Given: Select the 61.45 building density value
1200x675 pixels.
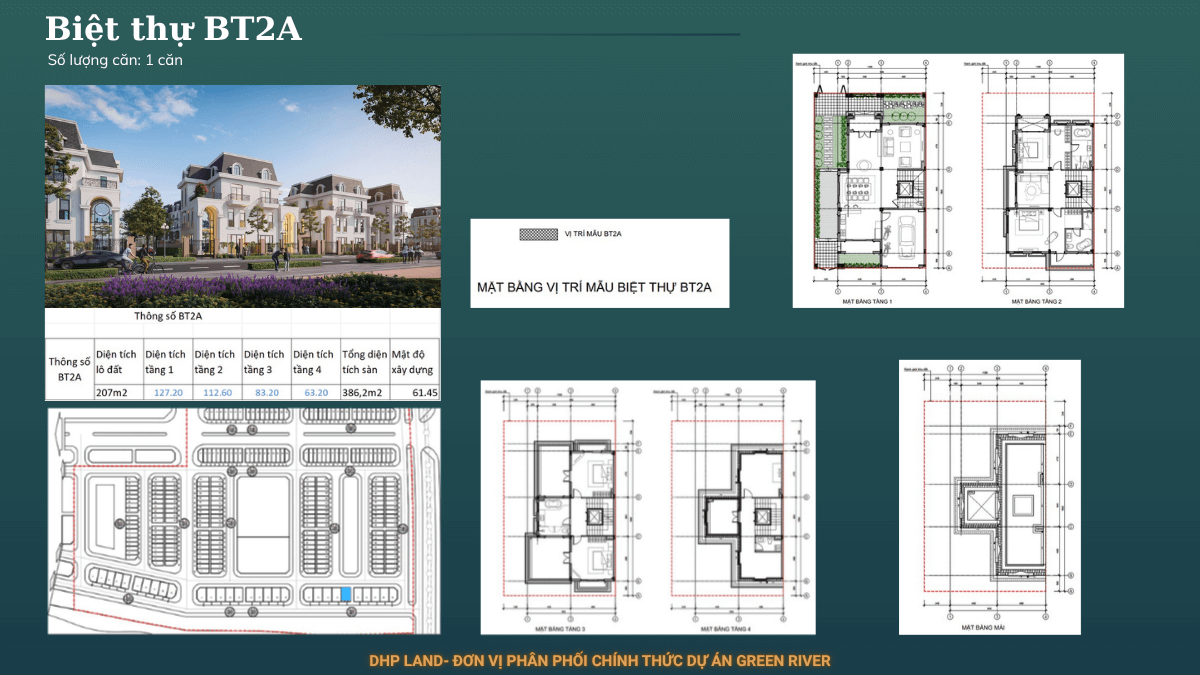Looking at the screenshot, I should (x=425, y=393).
